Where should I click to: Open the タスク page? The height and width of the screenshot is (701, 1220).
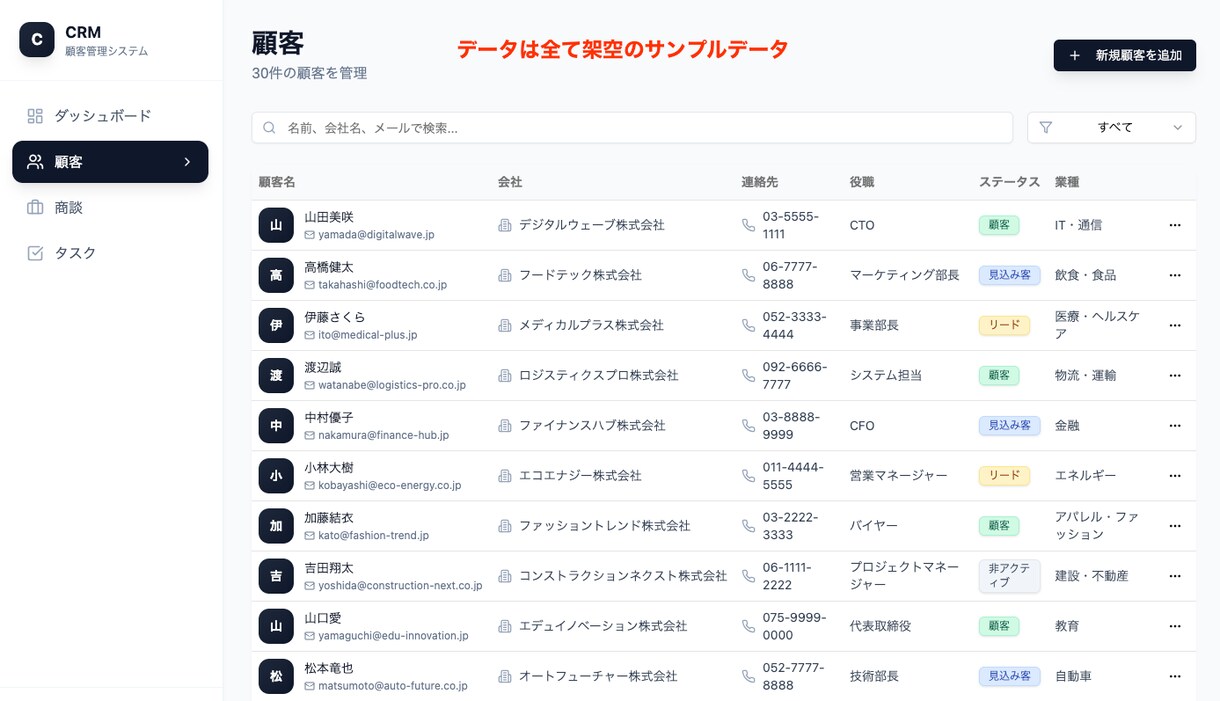110,253
